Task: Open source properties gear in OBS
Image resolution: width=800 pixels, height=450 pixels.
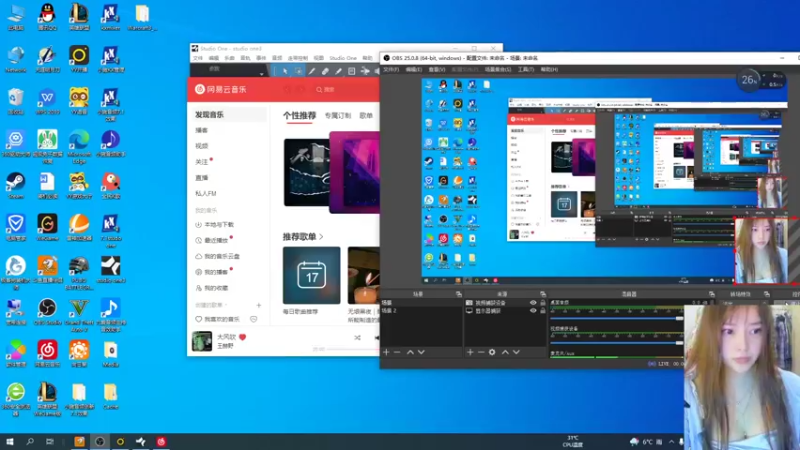Action: [492, 352]
